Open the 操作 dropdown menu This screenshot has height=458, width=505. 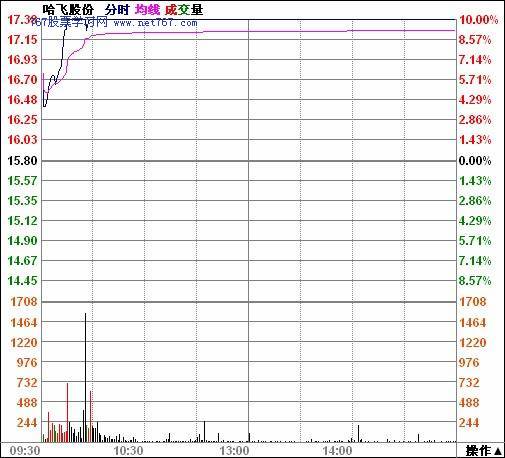tap(484, 451)
